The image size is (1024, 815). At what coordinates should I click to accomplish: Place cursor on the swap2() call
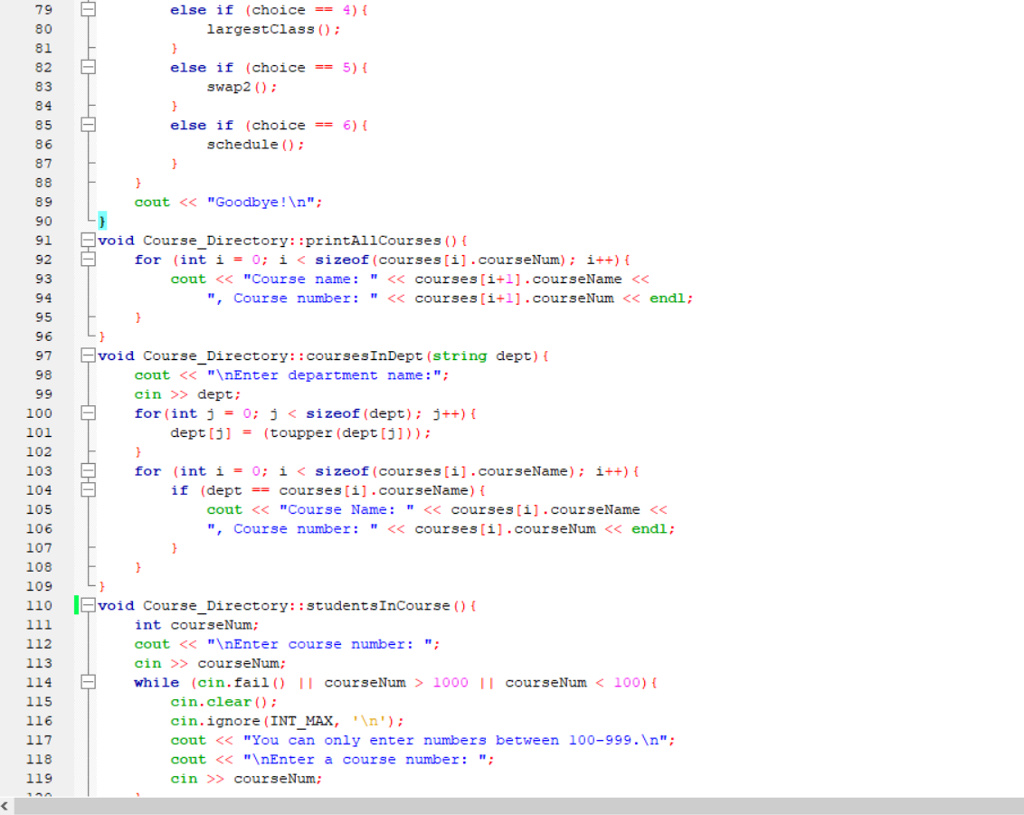tap(242, 86)
